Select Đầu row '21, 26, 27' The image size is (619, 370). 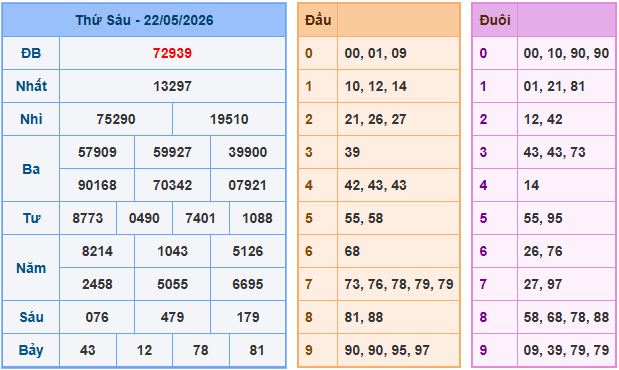pyautogui.click(x=376, y=119)
